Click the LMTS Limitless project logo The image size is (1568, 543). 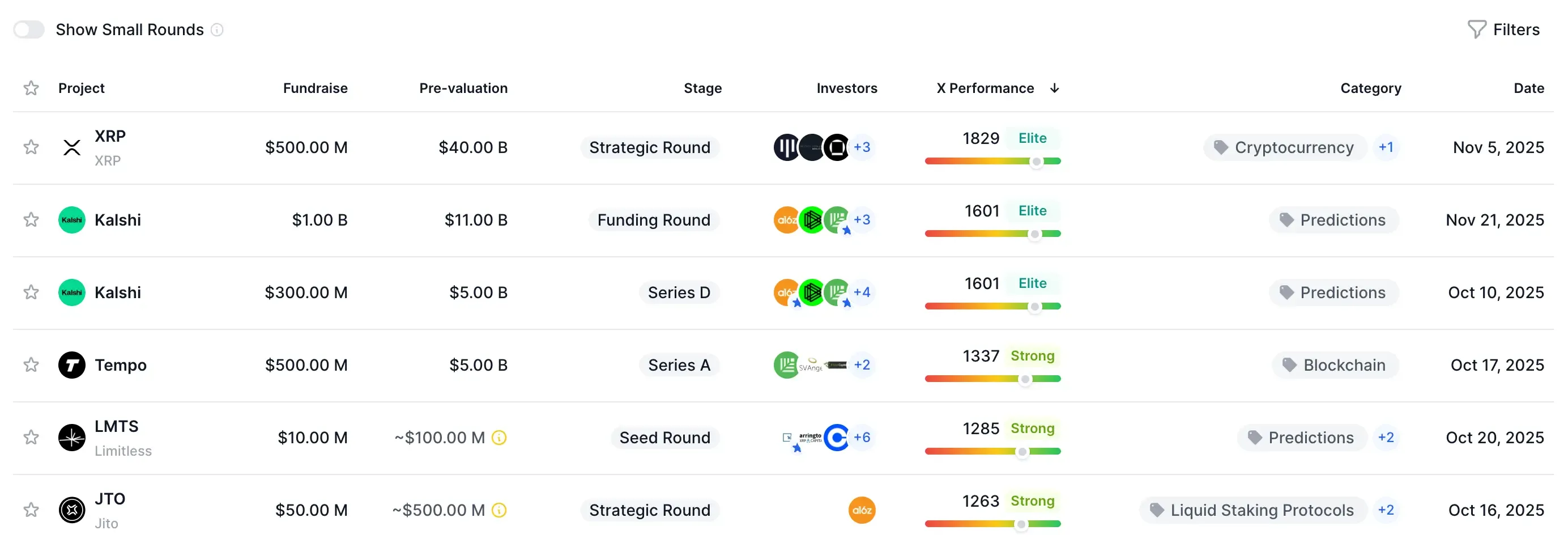click(x=72, y=437)
